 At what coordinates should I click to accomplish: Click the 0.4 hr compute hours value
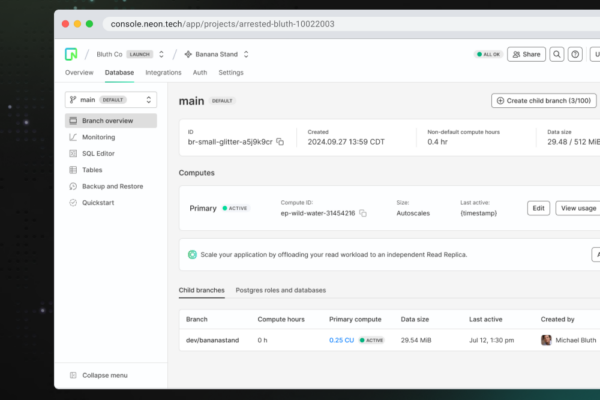pos(437,142)
